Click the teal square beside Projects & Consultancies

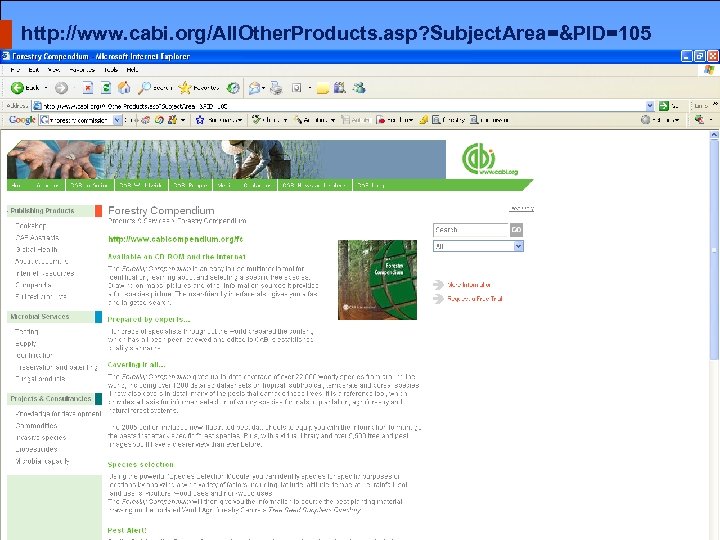pos(98,399)
